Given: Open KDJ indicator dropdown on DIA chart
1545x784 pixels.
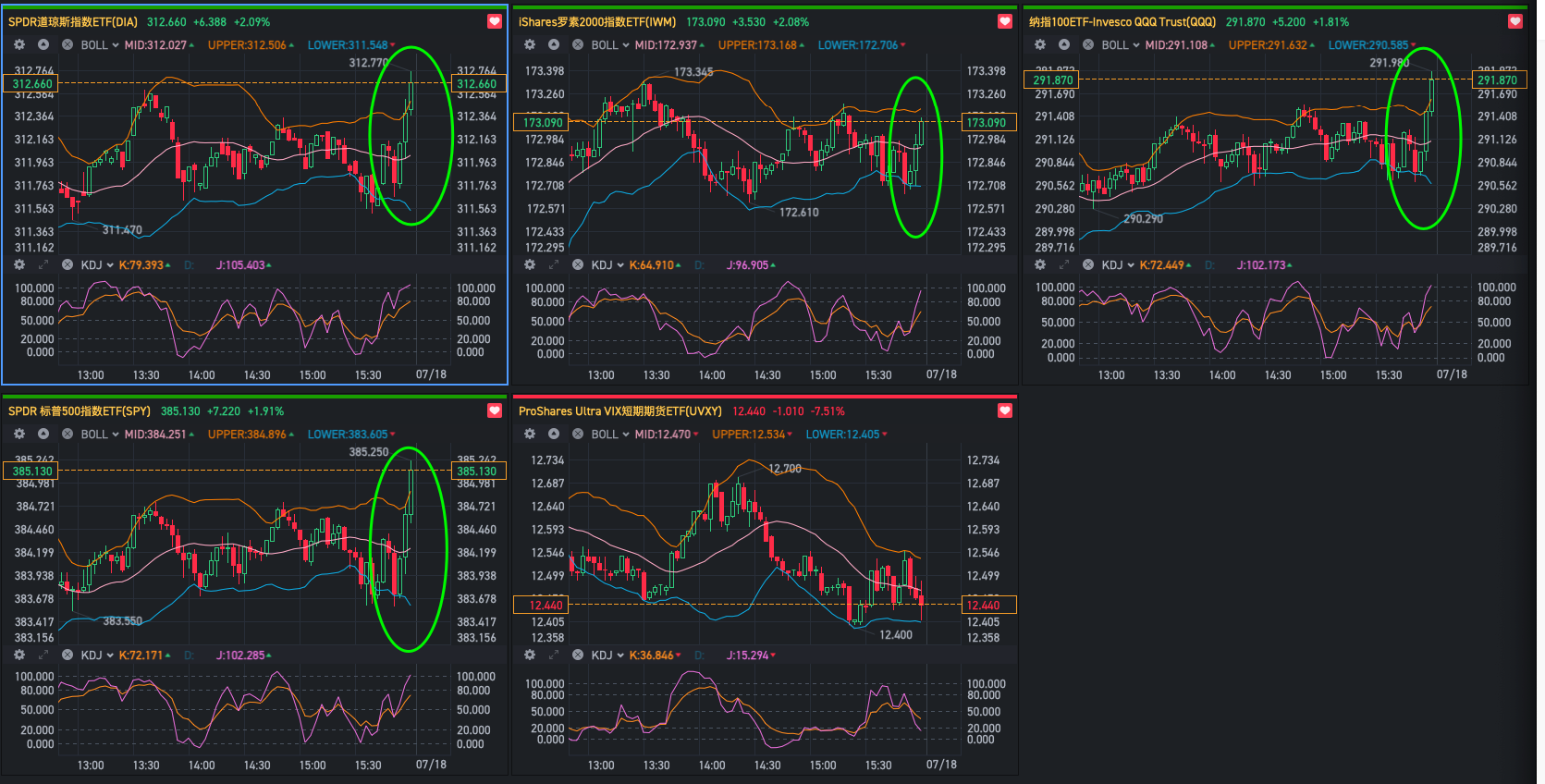Looking at the screenshot, I should pos(97,264).
